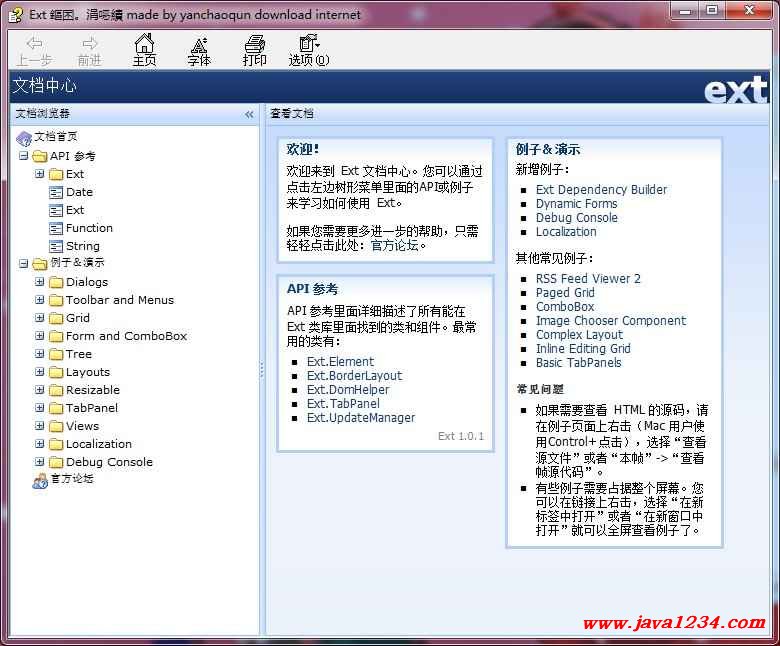Open ComboBox example link

[565, 306]
